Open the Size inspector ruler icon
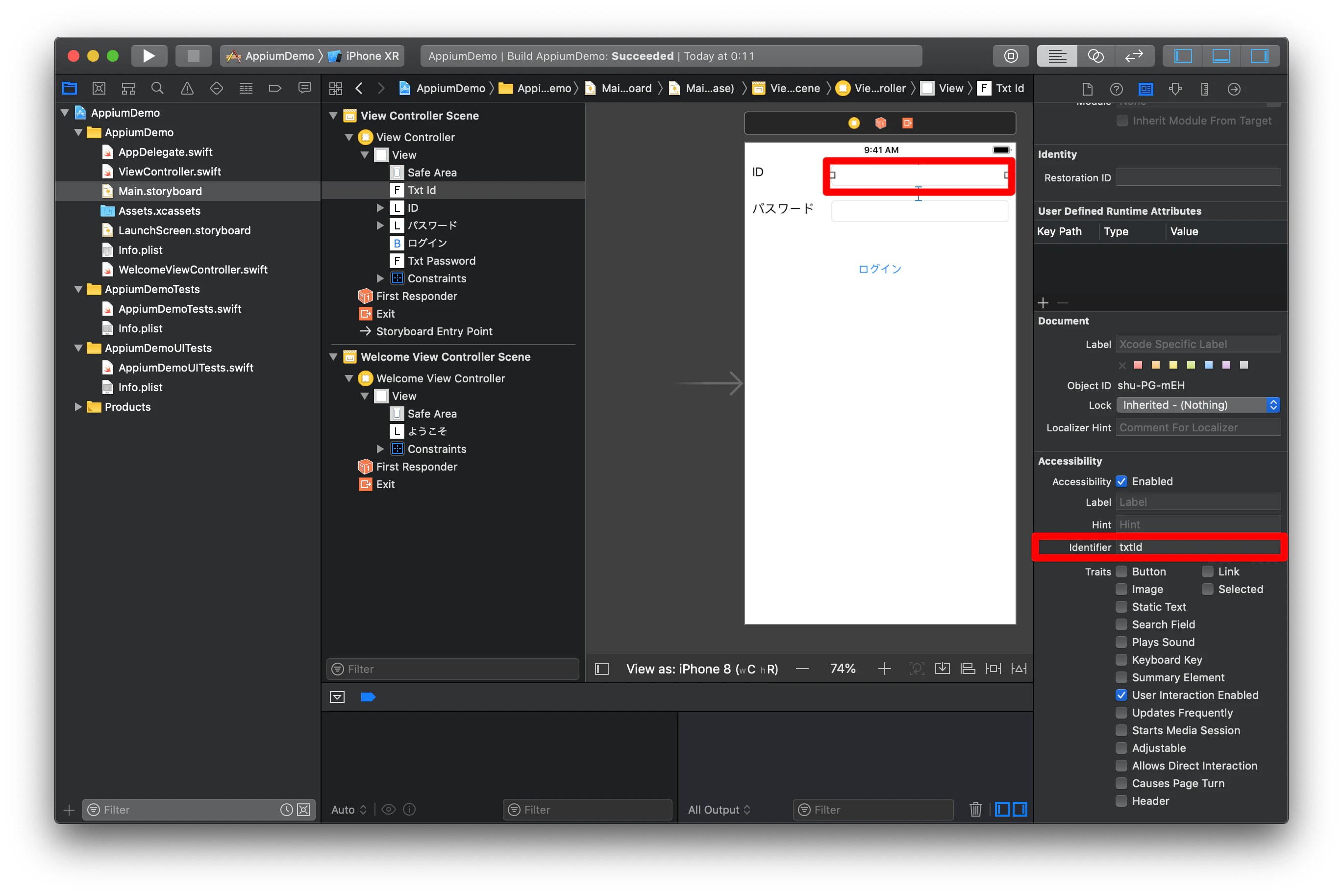 [1205, 89]
